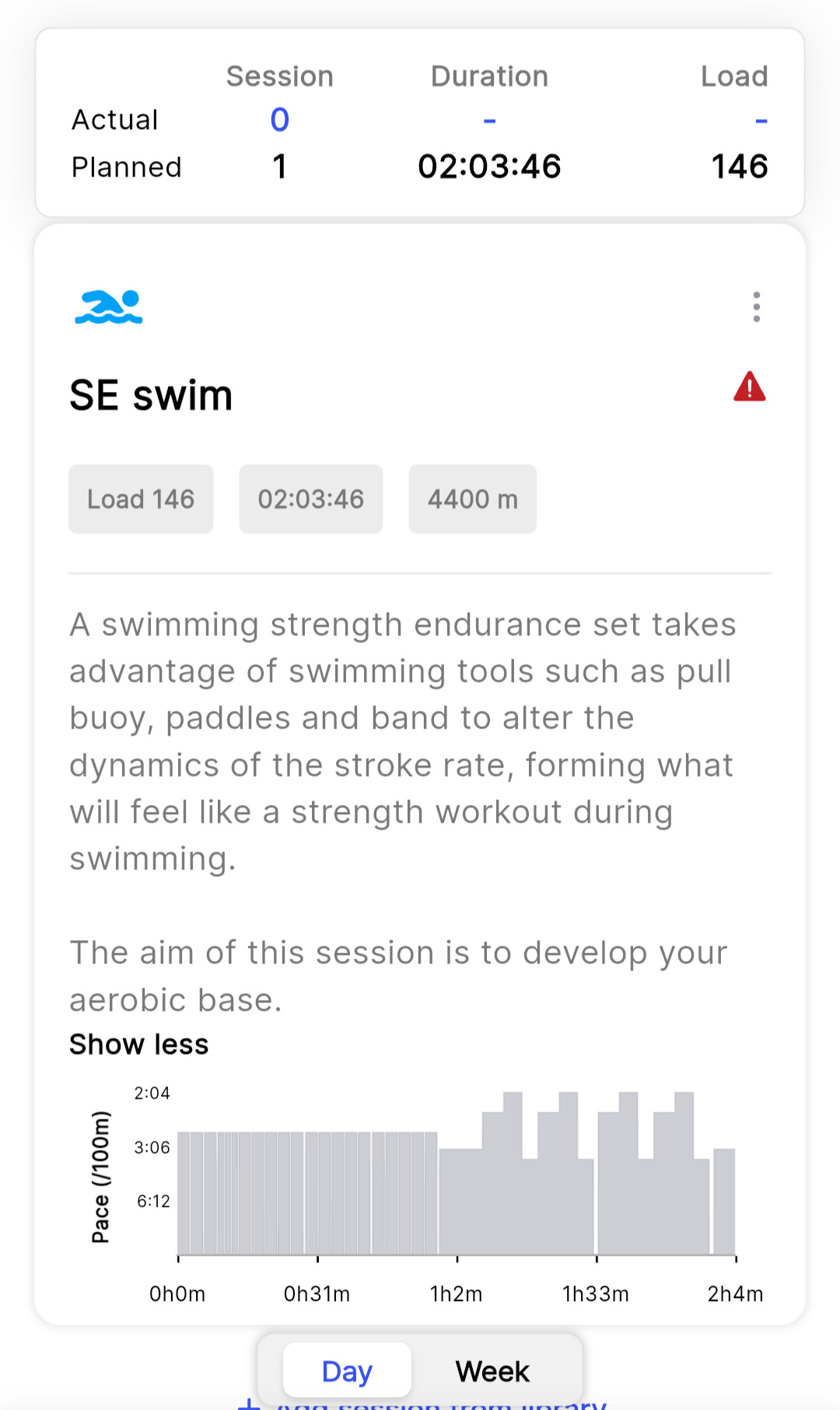840x1410 pixels.
Task: Switch to the Week view
Action: tap(492, 1371)
